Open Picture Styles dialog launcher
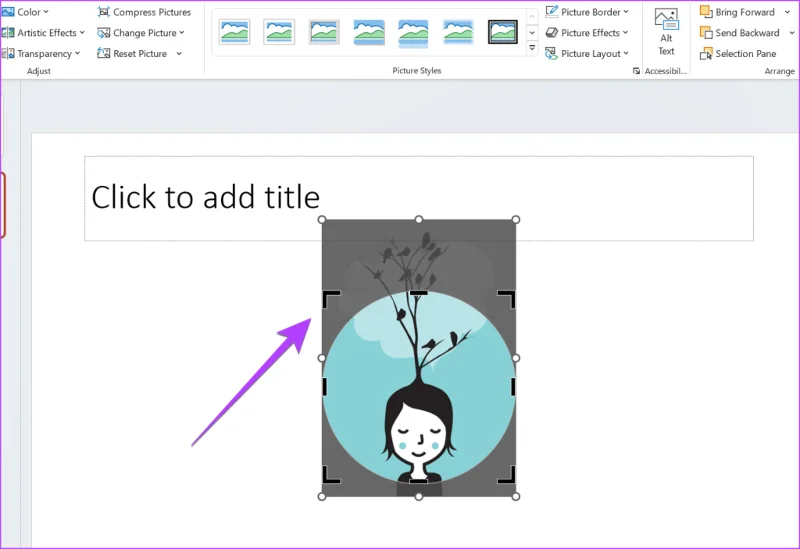The width and height of the screenshot is (800, 549). pyautogui.click(x=636, y=71)
